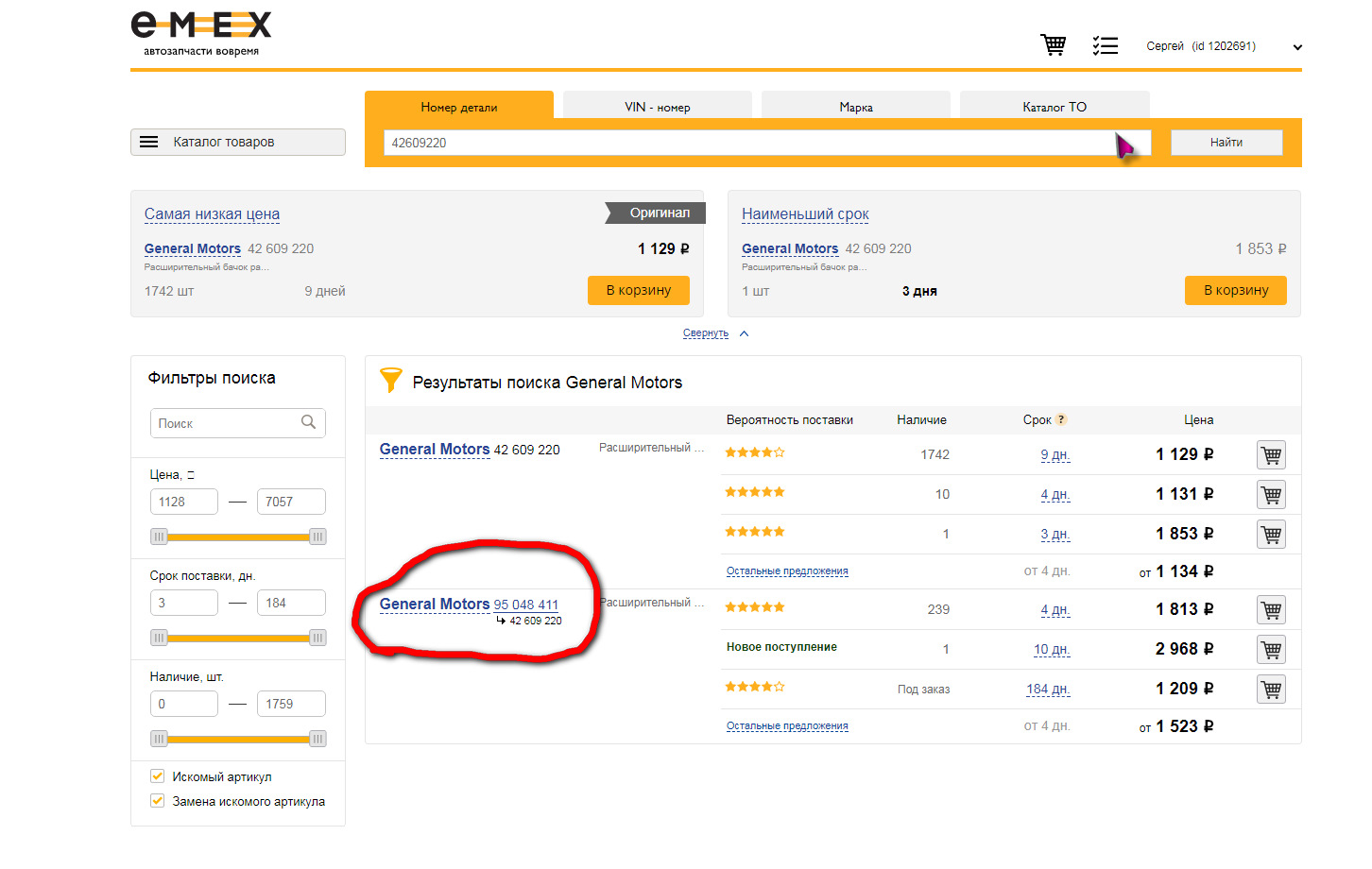Viewport: 1372px width, 869px height.
Task: Click star rating in the 239 stock row
Action: pos(755,607)
